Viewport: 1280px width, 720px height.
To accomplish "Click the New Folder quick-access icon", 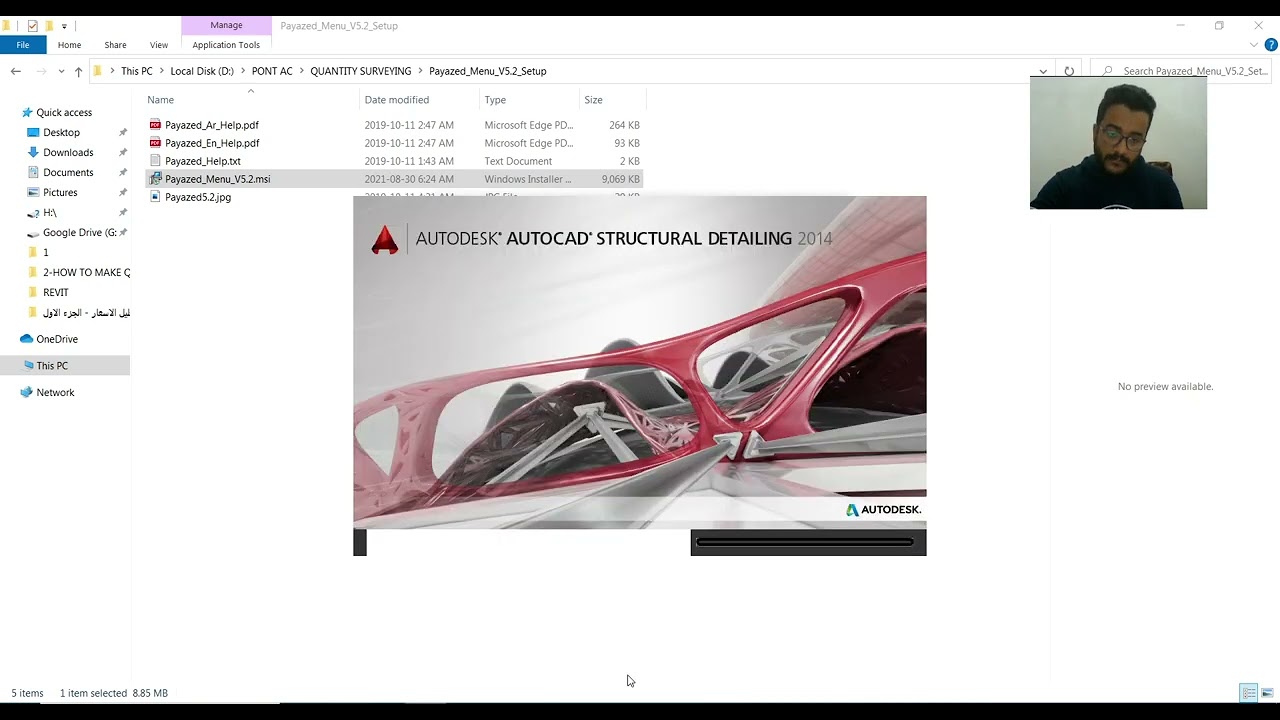I will coord(48,26).
